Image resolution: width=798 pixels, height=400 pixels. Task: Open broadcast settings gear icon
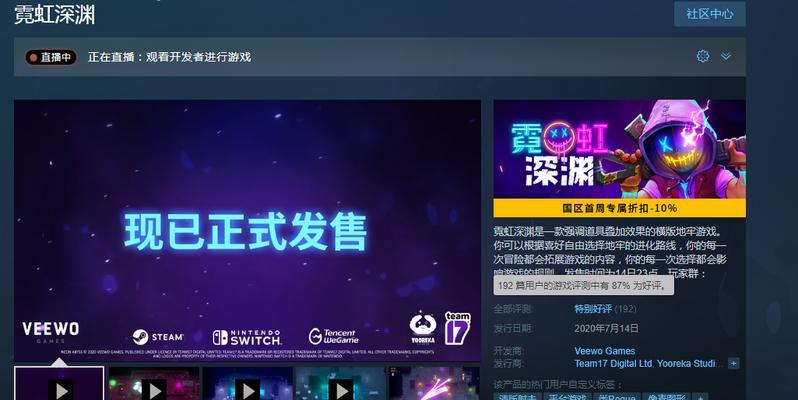(703, 56)
